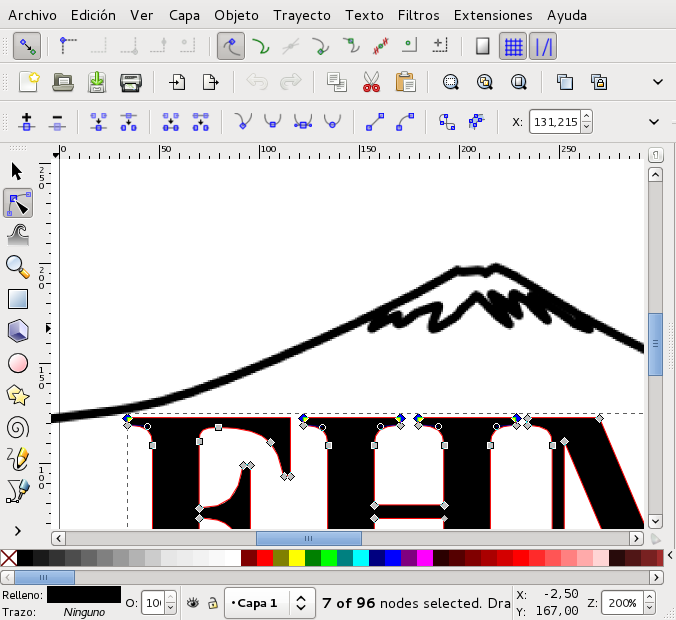Print the document

131,82
